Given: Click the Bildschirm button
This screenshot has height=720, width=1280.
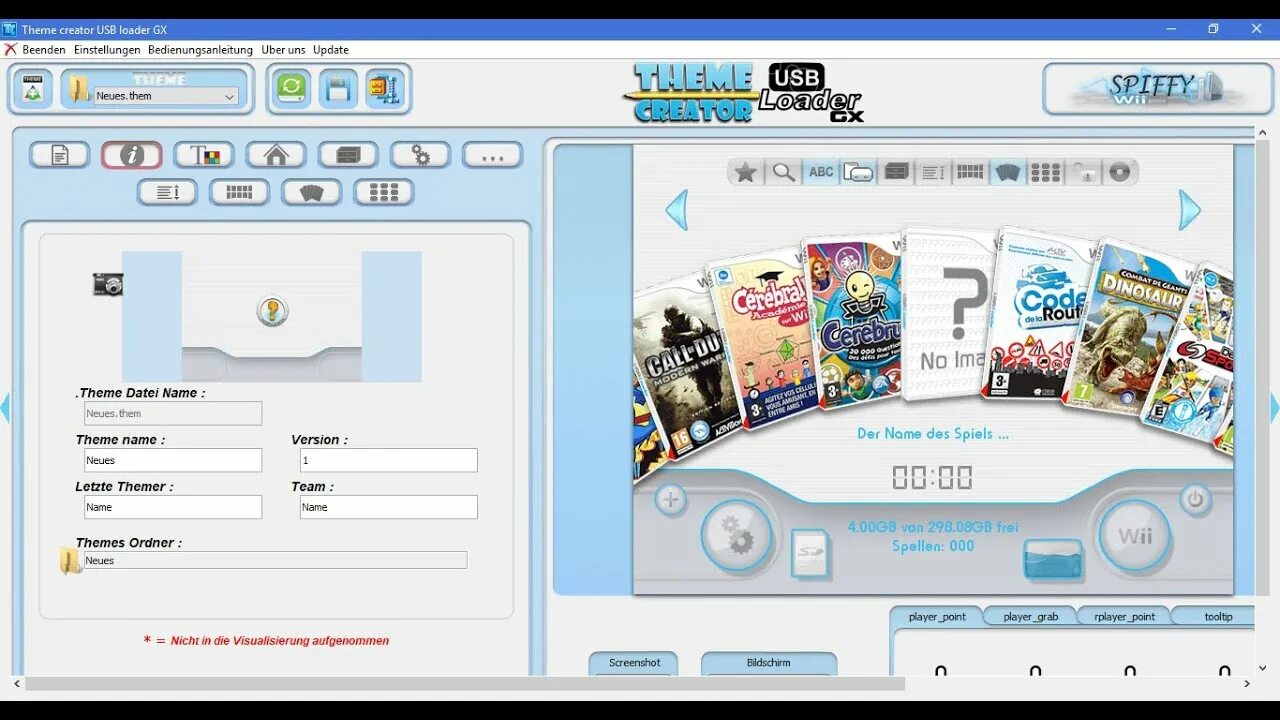Looking at the screenshot, I should (768, 663).
